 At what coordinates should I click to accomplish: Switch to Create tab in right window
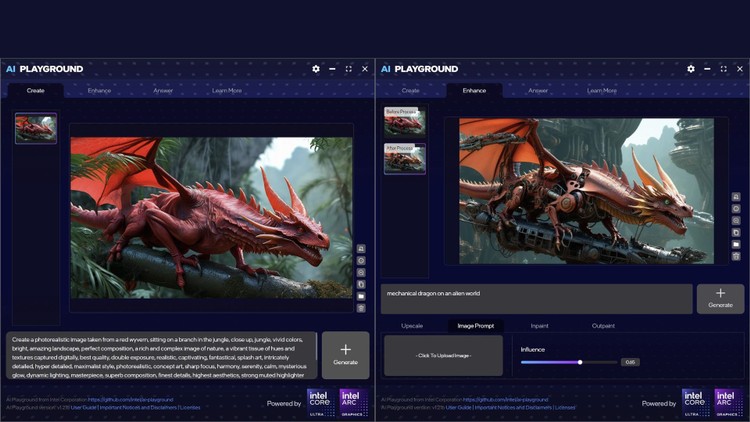[410, 90]
